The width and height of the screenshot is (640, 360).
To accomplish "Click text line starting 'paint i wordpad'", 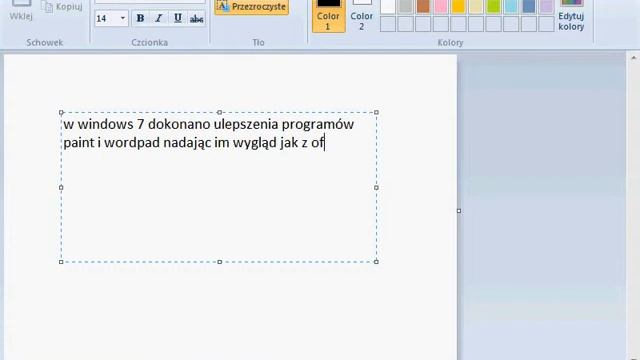I will click(194, 143).
